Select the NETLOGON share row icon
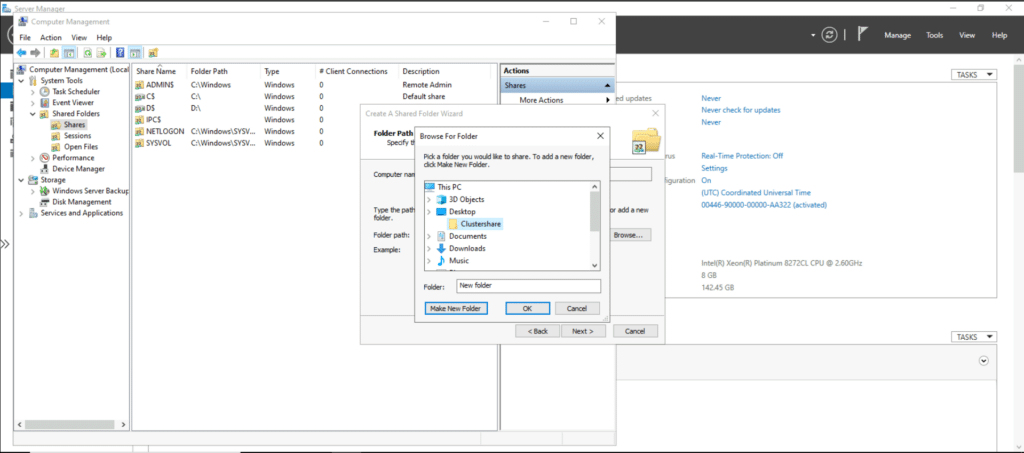This screenshot has width=1024, height=453. pos(139,131)
